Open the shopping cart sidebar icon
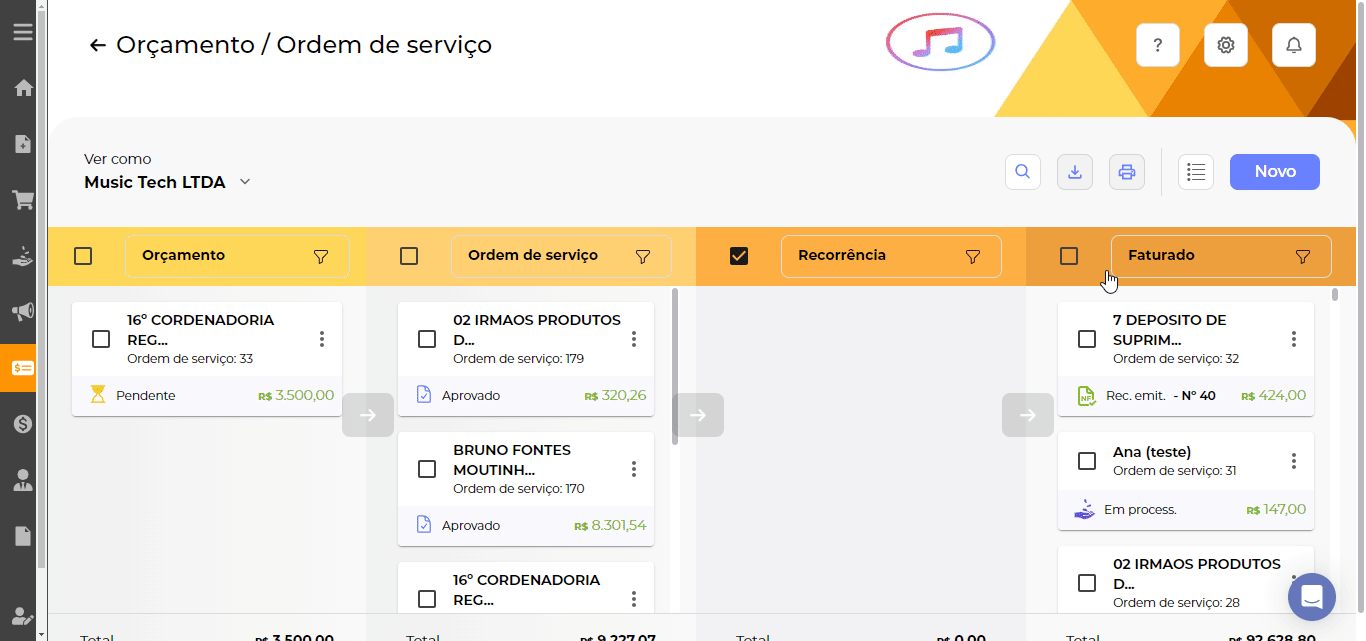The width and height of the screenshot is (1366, 641). tap(22, 200)
